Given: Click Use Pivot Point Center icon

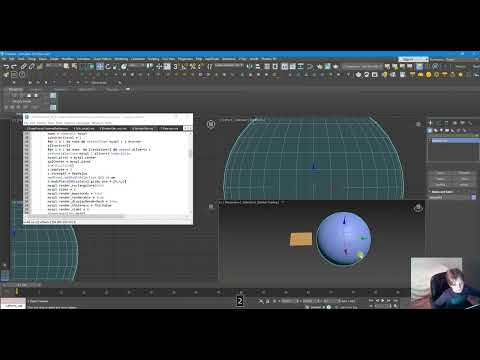Looking at the screenshot, I should [x=149, y=66].
